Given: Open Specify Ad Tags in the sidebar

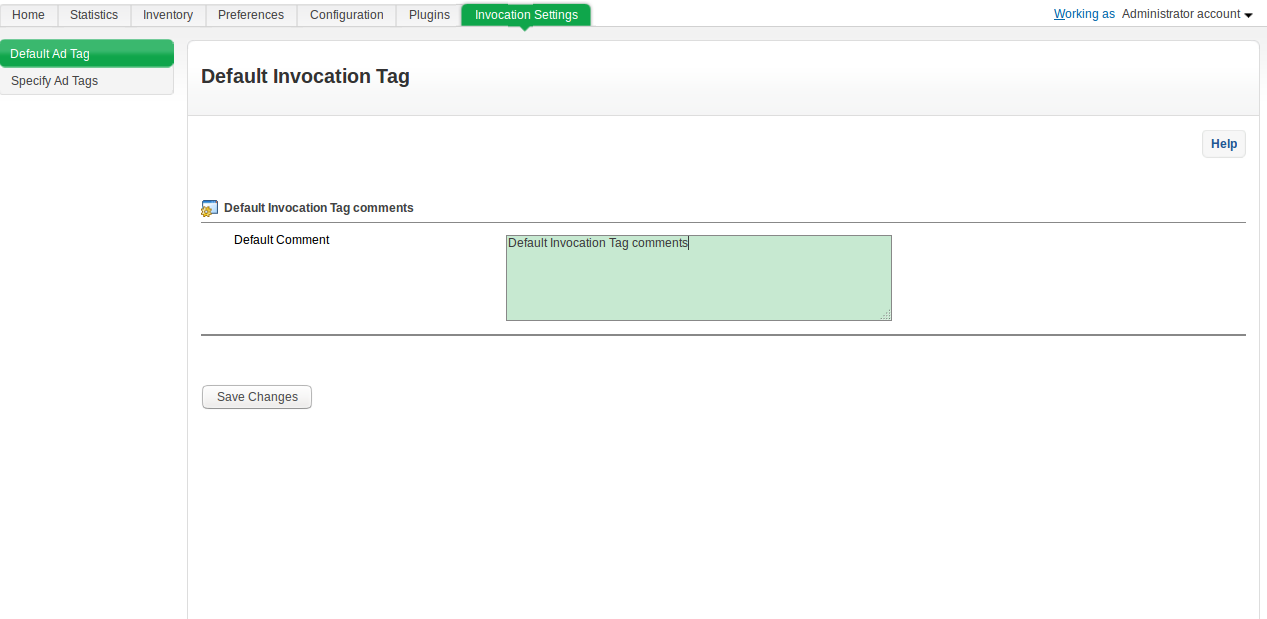Looking at the screenshot, I should click(x=86, y=81).
